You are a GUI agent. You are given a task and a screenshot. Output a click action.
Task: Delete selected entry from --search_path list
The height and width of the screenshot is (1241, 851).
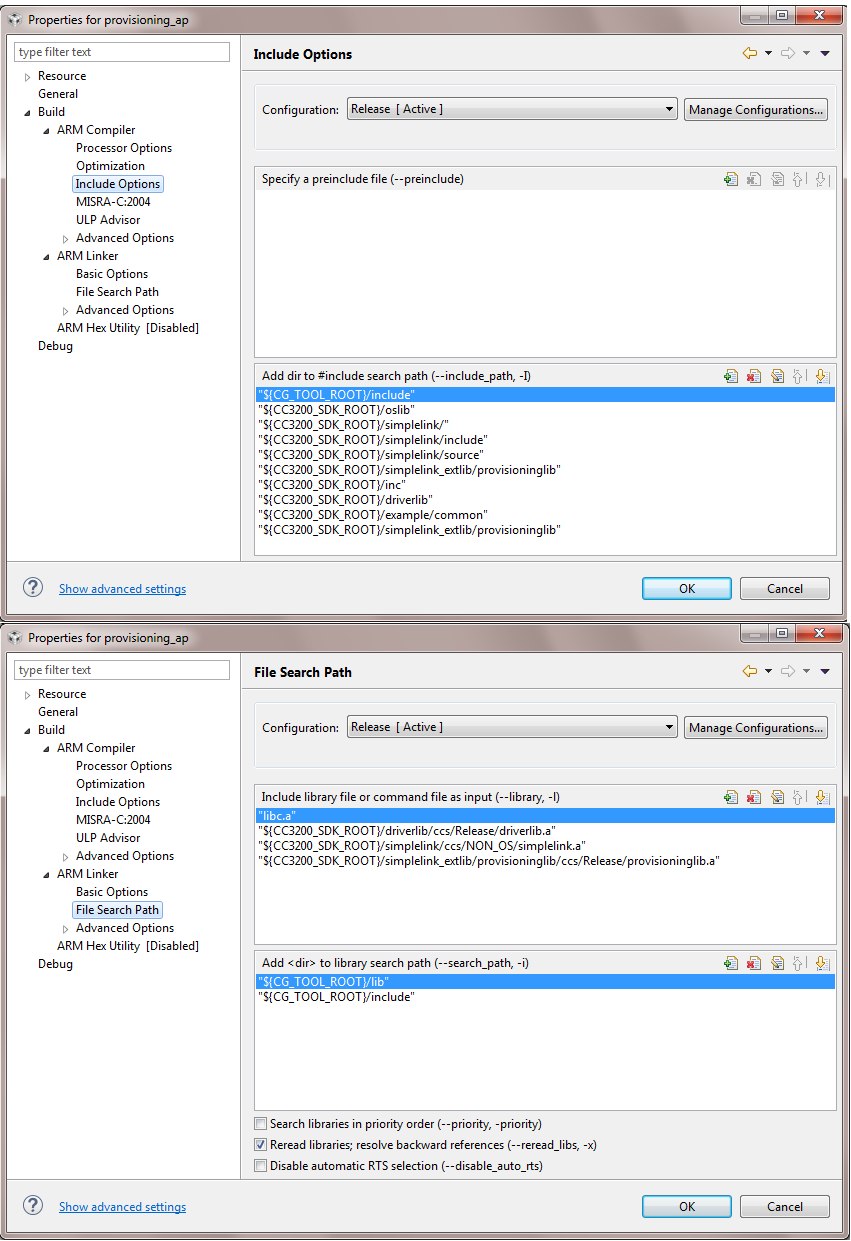coord(754,963)
